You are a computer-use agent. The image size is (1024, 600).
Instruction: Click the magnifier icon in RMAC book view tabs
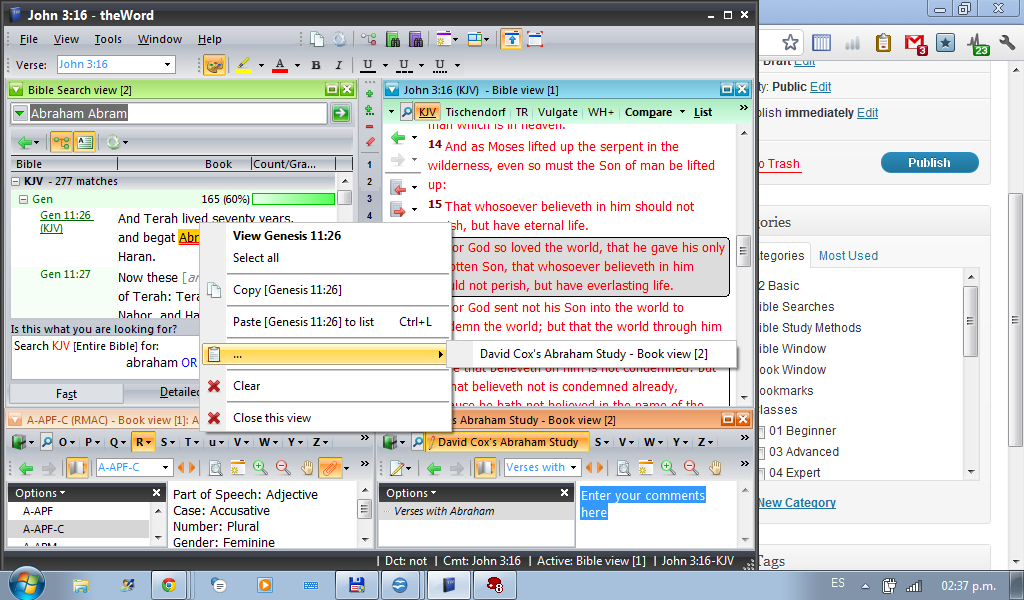click(46, 442)
